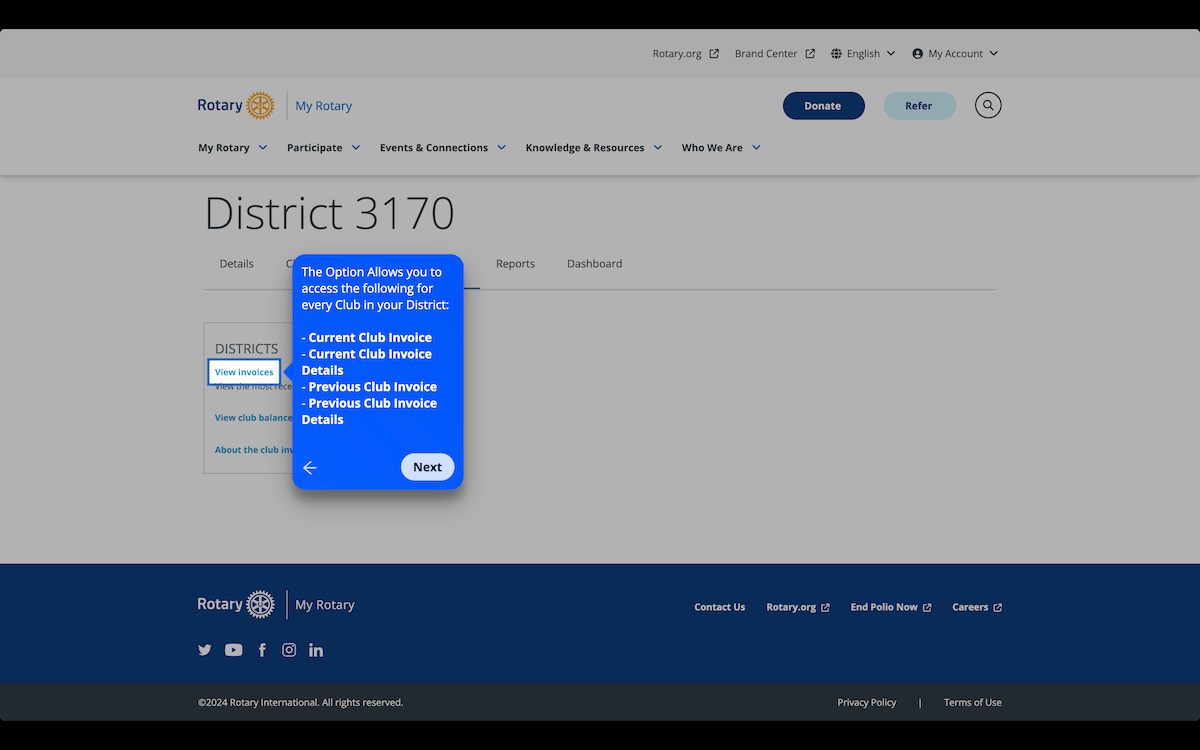Open the Events & Connections menu
The height and width of the screenshot is (750, 1200).
click(x=442, y=148)
